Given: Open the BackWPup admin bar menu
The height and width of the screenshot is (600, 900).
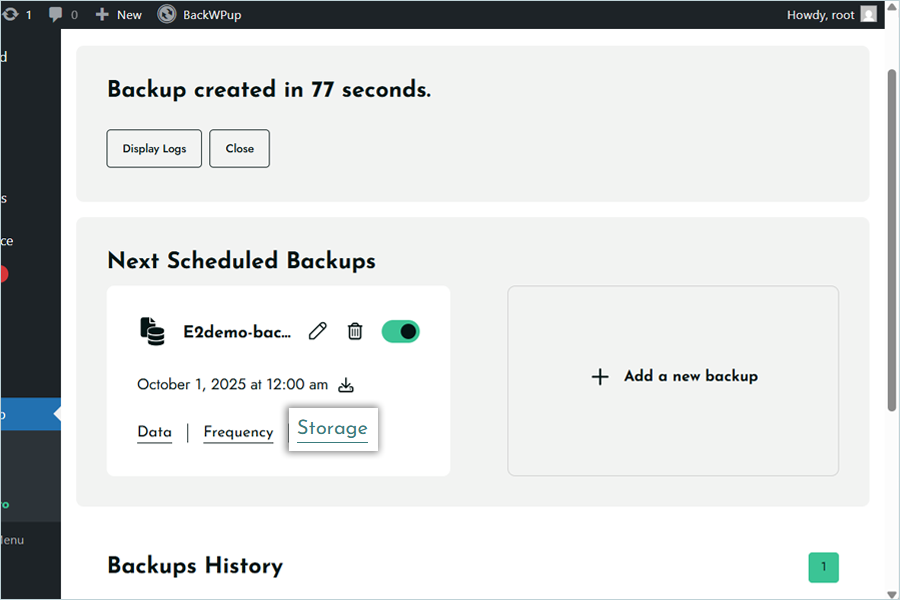Looking at the screenshot, I should tap(199, 15).
